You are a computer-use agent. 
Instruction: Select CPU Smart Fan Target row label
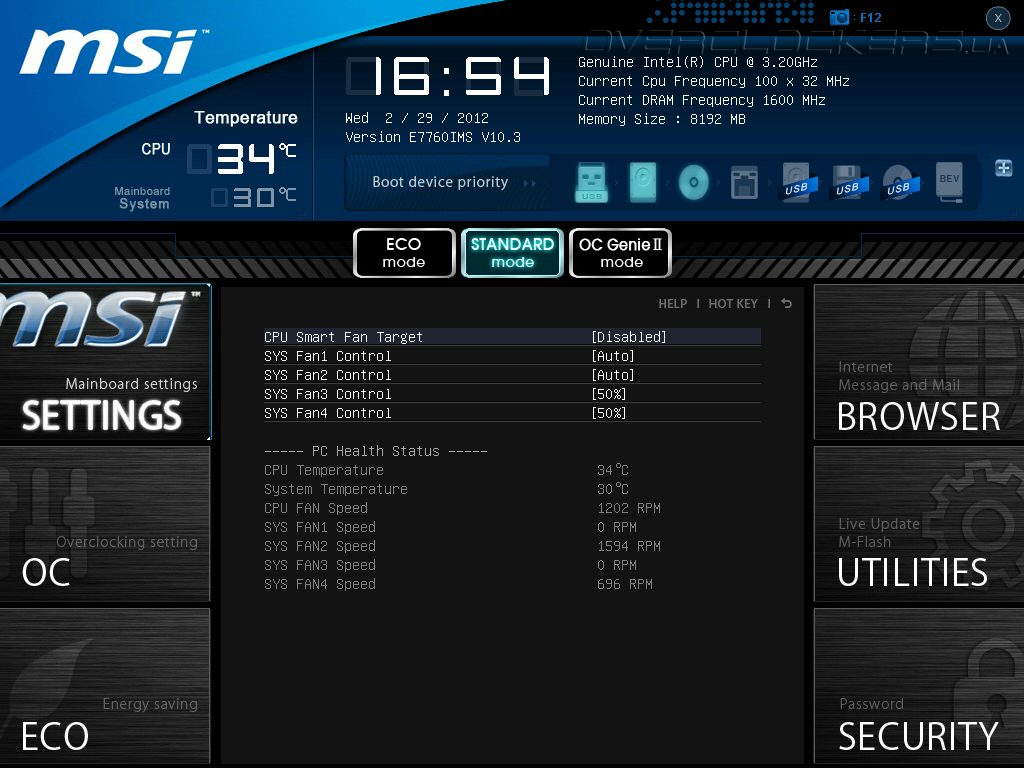click(344, 337)
